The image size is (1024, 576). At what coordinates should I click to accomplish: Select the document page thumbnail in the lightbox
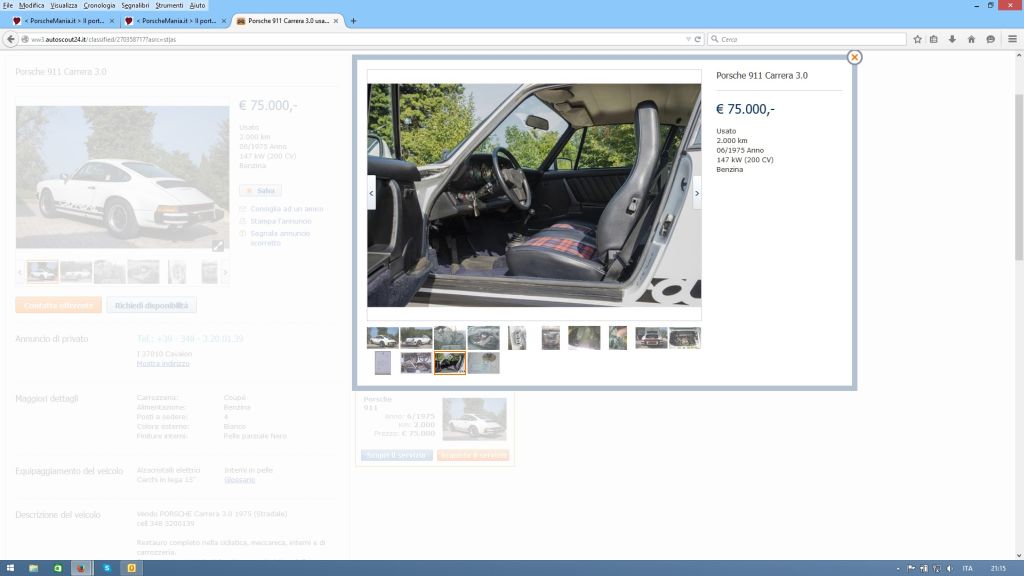tap(383, 363)
